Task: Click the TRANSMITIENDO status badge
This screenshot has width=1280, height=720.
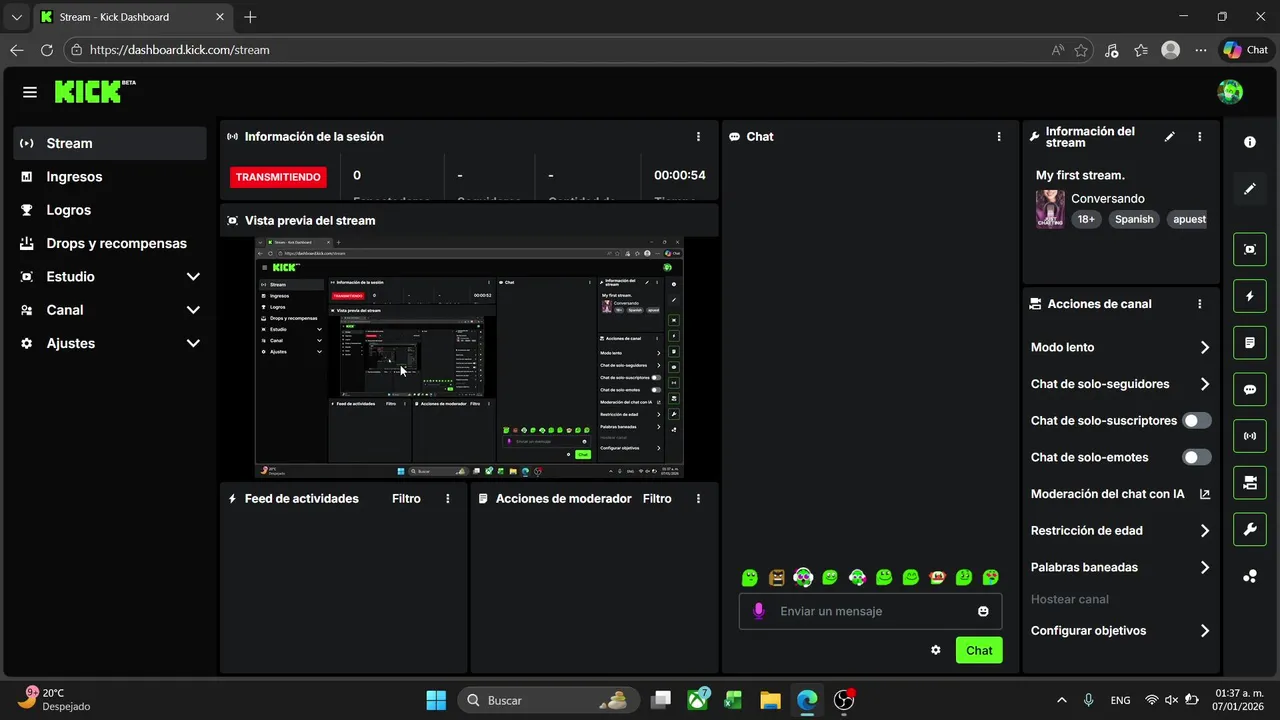Action: tap(278, 177)
